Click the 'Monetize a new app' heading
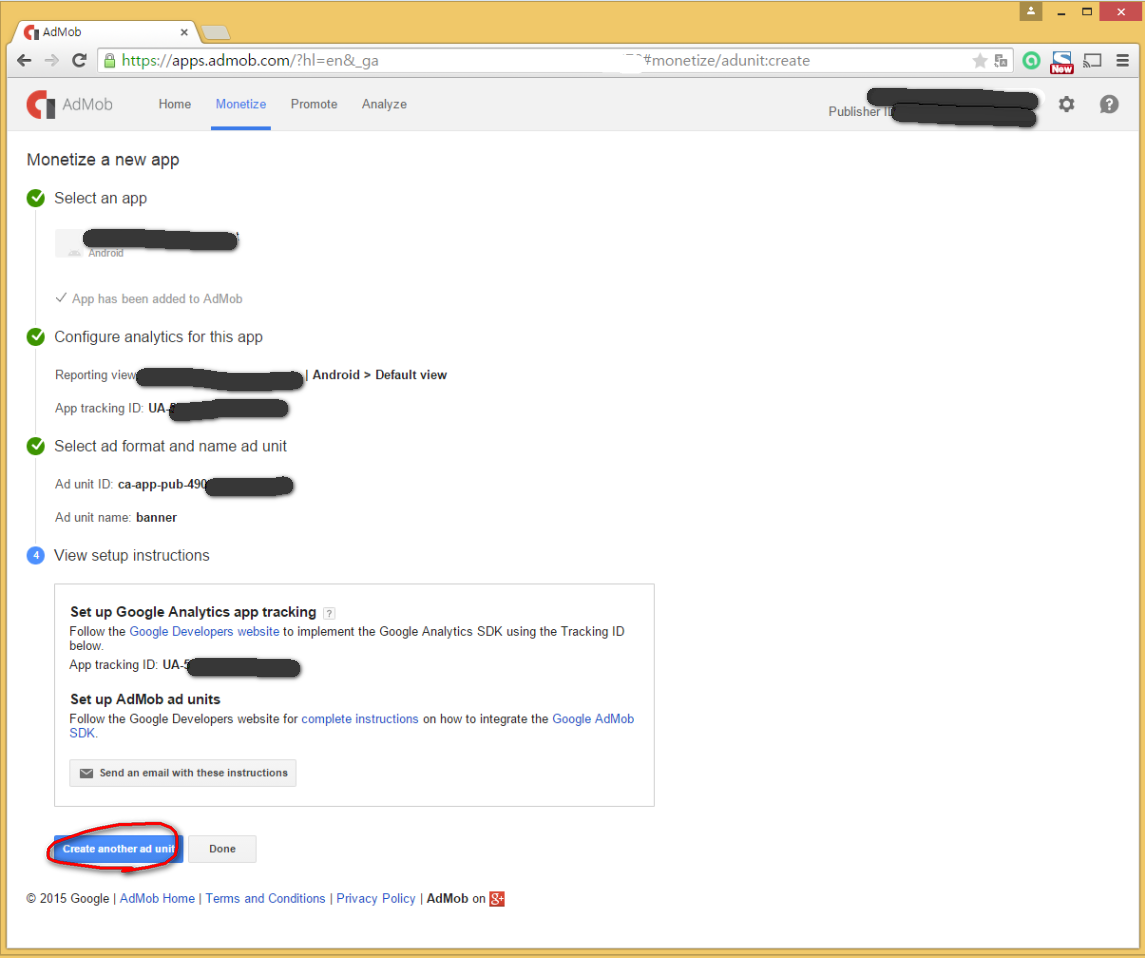This screenshot has height=958, width=1145. click(103, 160)
